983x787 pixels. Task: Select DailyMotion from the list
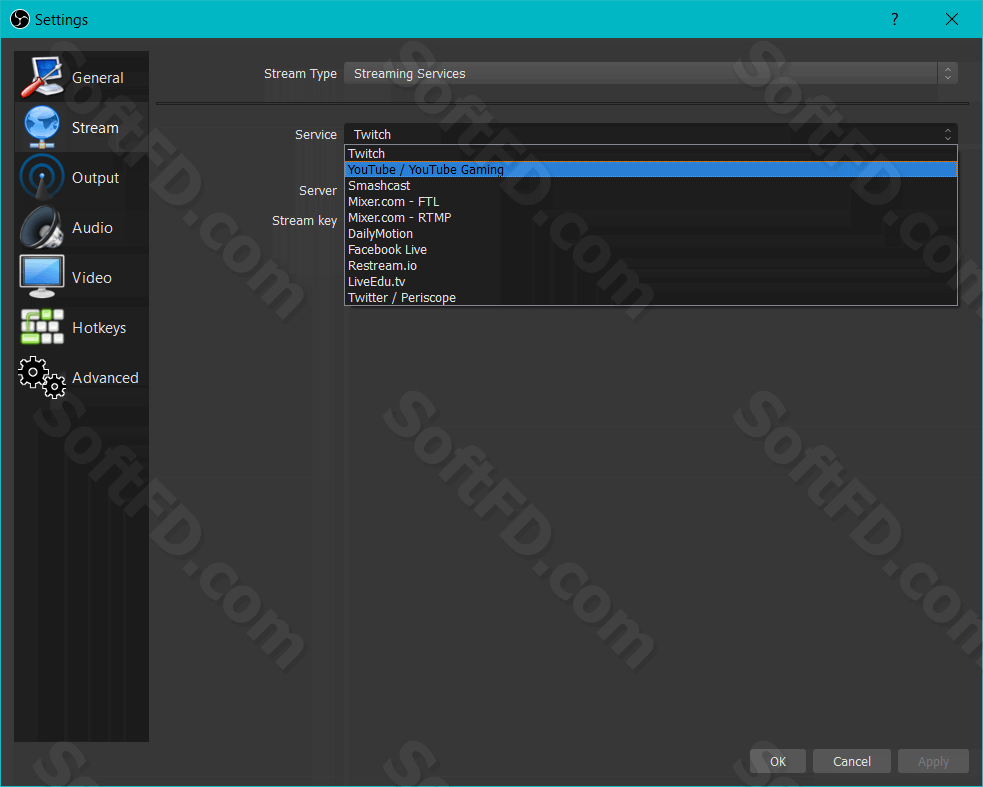click(x=651, y=233)
